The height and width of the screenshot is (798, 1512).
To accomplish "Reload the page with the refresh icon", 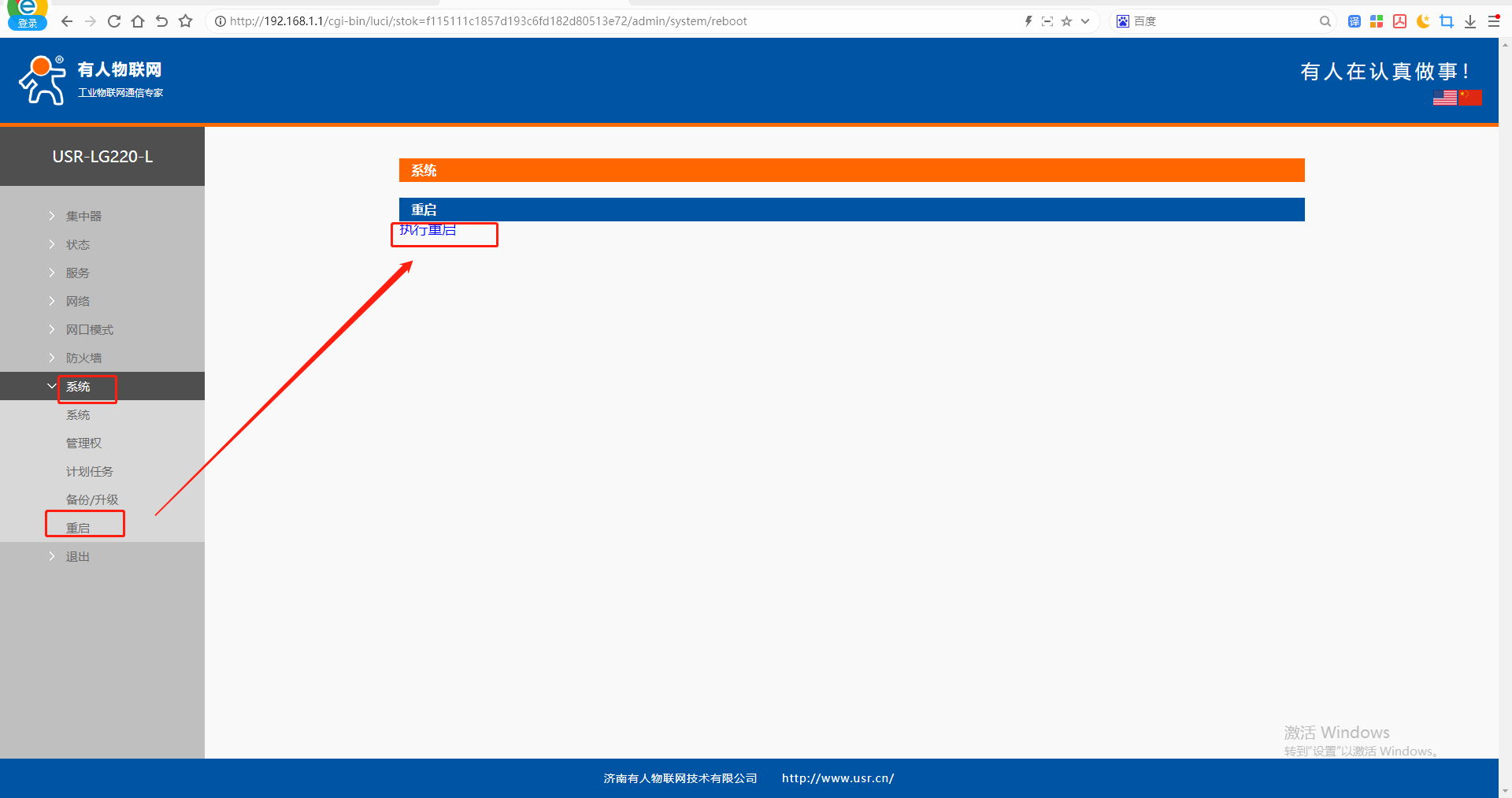I will tap(114, 21).
